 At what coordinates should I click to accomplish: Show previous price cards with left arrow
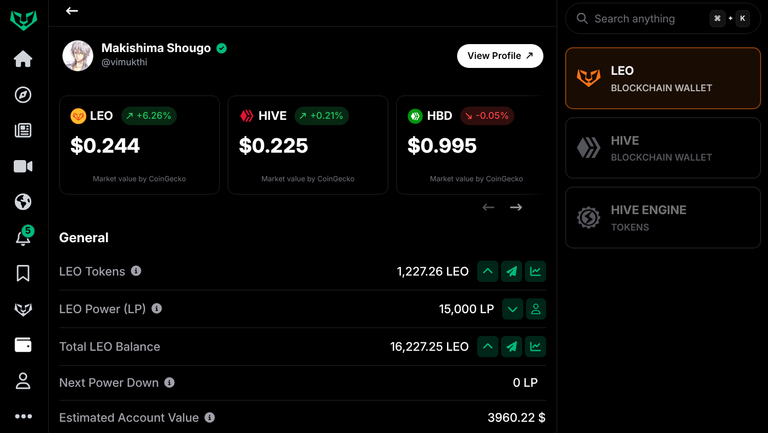tap(488, 207)
